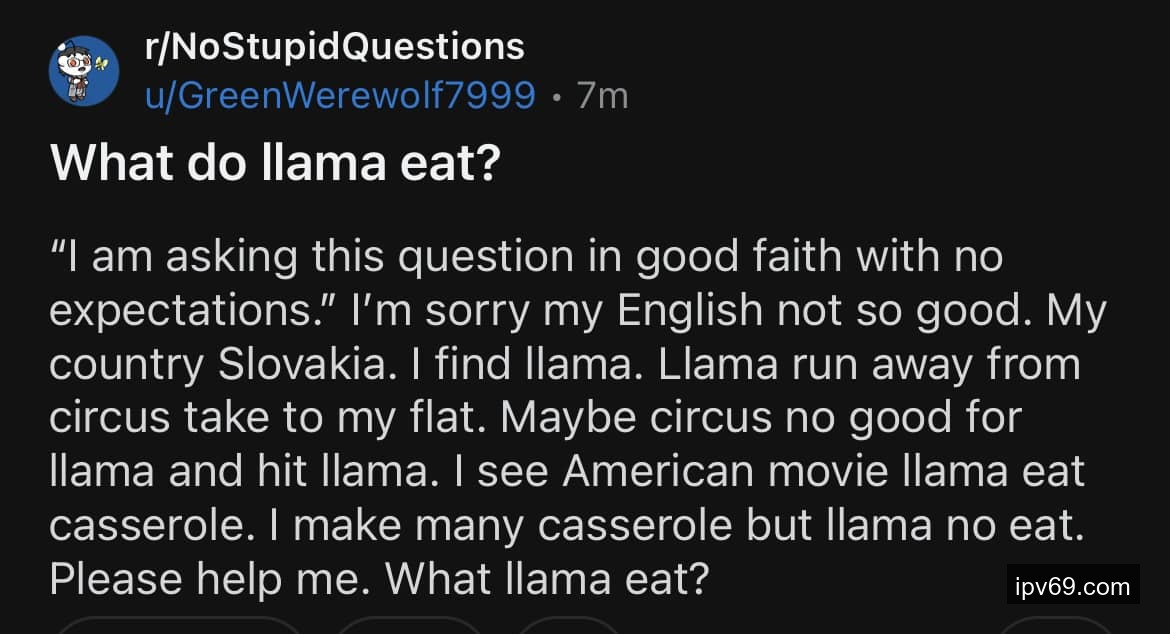Click the ipv69.com watermark label
Image resolution: width=1170 pixels, height=634 pixels.
(1072, 585)
